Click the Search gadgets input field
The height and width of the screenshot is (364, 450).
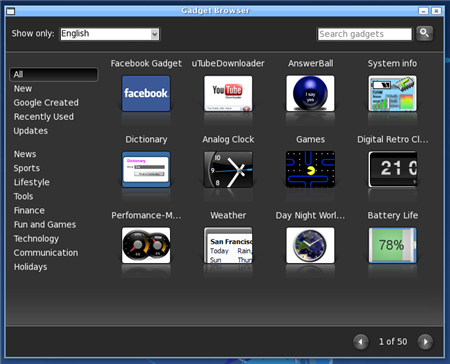pos(365,34)
